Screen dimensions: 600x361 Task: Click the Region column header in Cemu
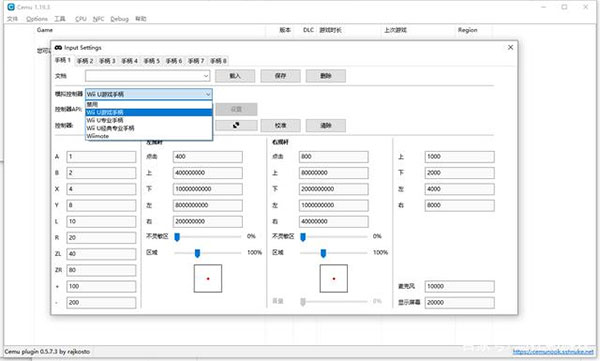(468, 30)
